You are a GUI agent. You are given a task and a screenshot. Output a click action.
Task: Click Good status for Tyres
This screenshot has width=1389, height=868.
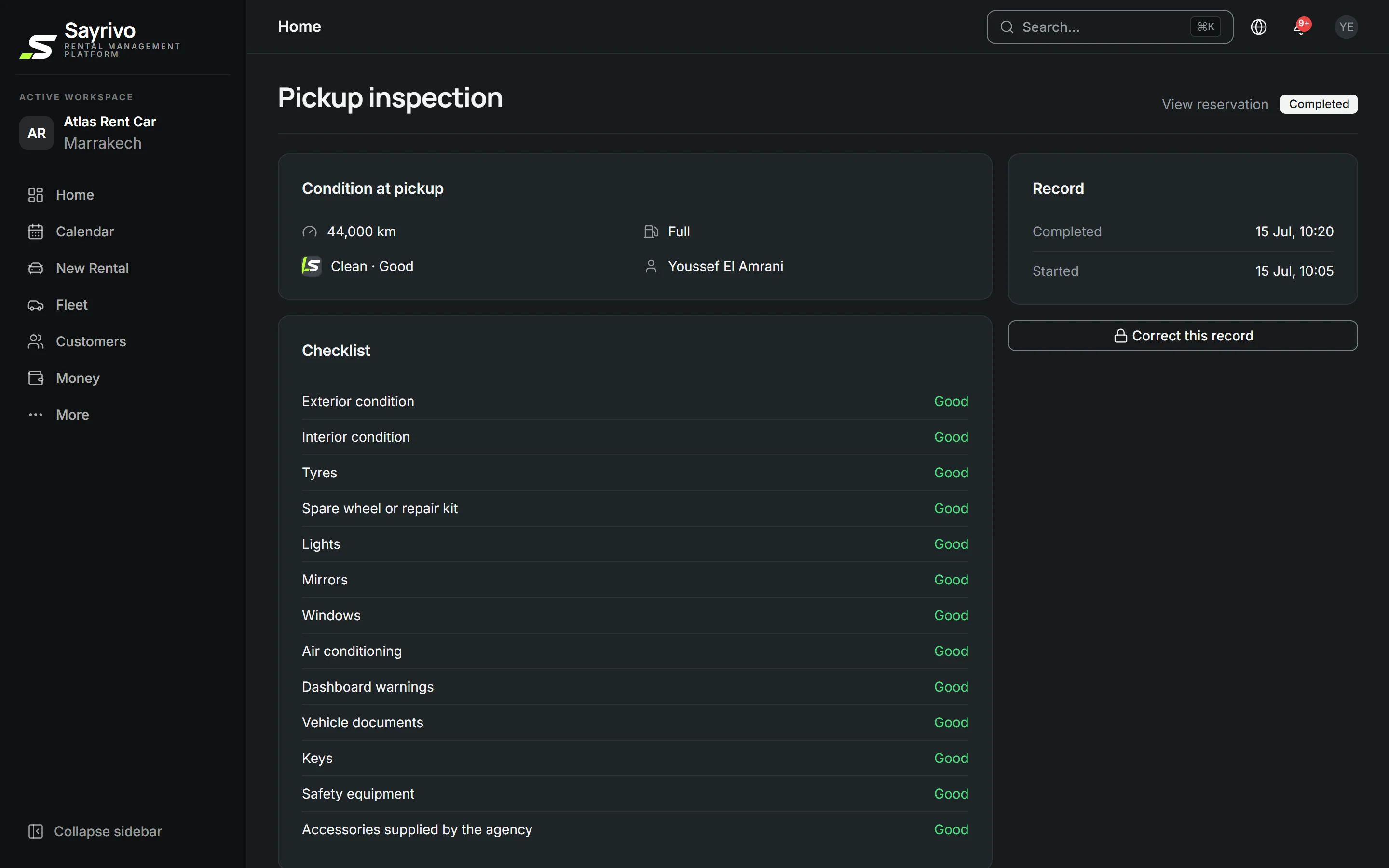pos(951,473)
